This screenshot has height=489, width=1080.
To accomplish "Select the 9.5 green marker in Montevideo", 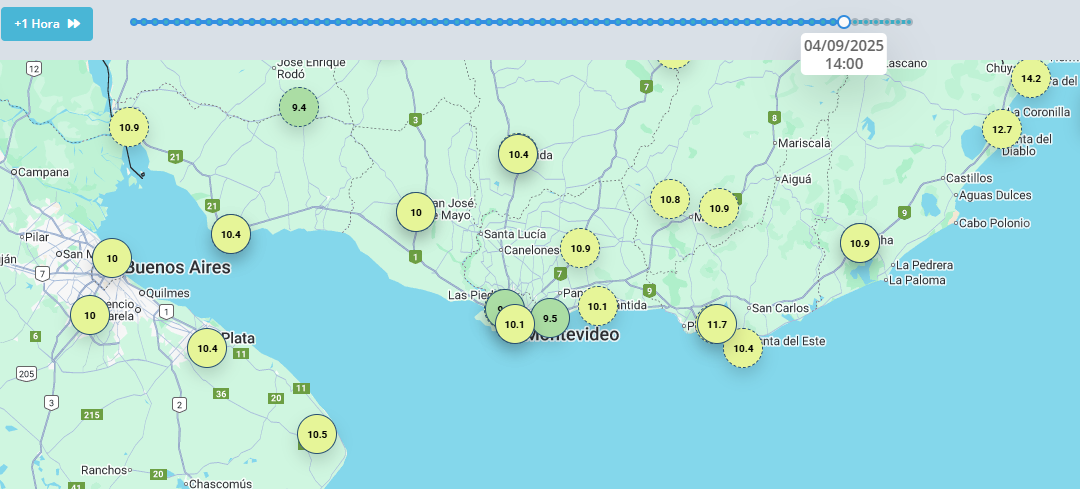I will click(x=550, y=318).
